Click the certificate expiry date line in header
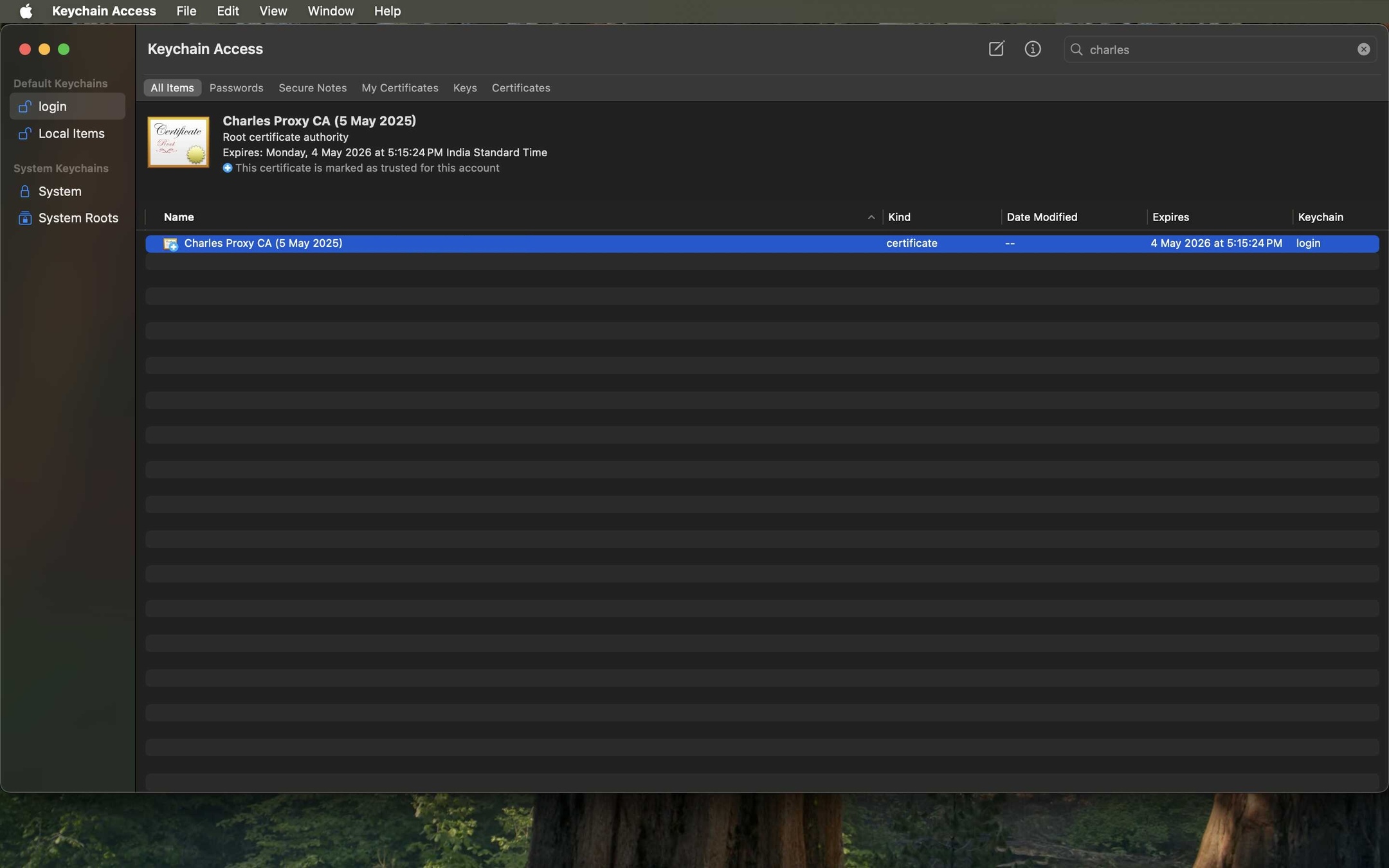The image size is (1389, 868). click(385, 152)
